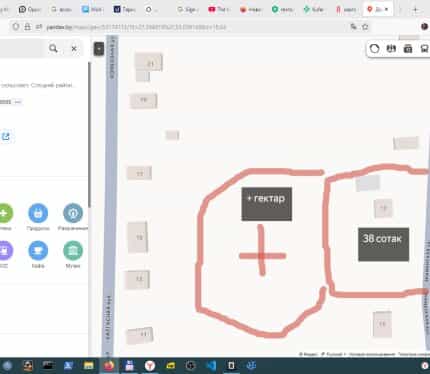This screenshot has width=430, height=374.
Task: Open the Продукты (groceries) category icon
Action: [x=38, y=213]
